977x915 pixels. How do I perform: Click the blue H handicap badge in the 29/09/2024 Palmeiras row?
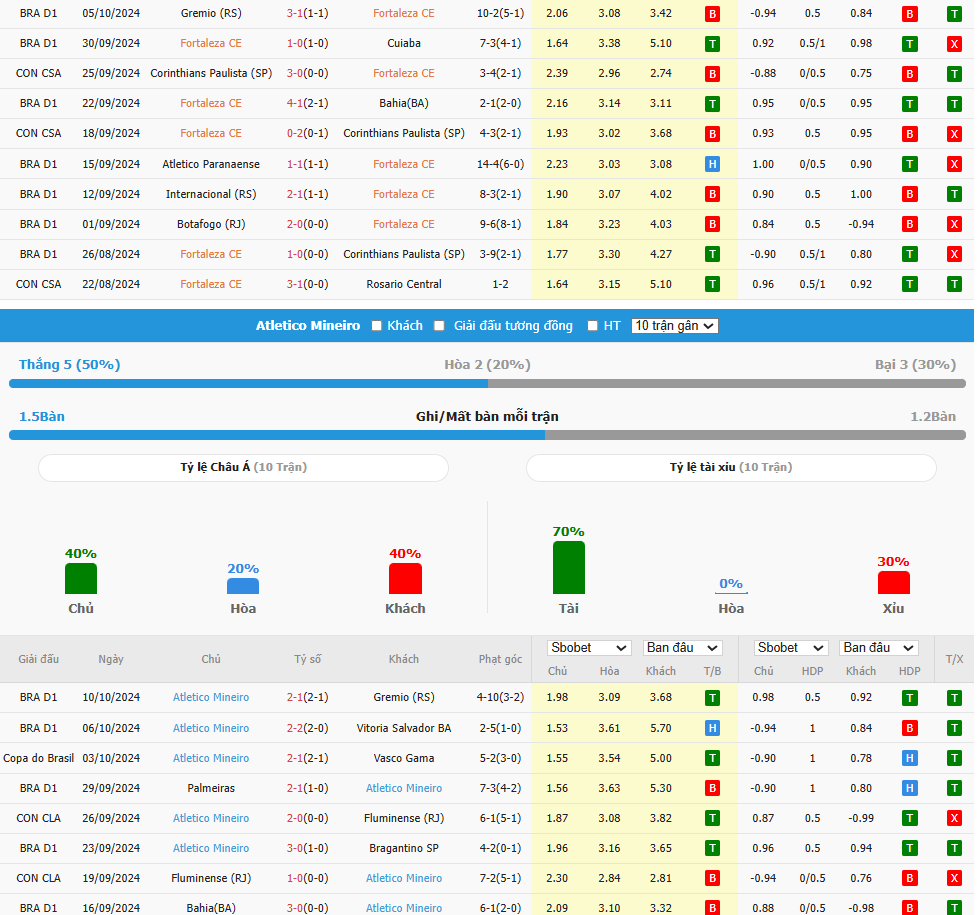[x=910, y=788]
